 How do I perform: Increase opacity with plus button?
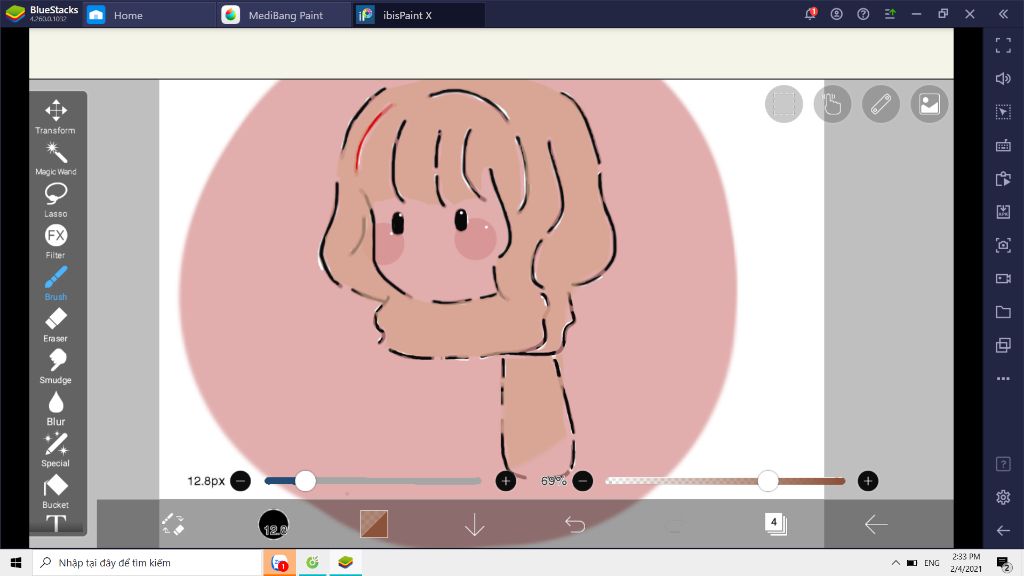pyautogui.click(x=867, y=481)
